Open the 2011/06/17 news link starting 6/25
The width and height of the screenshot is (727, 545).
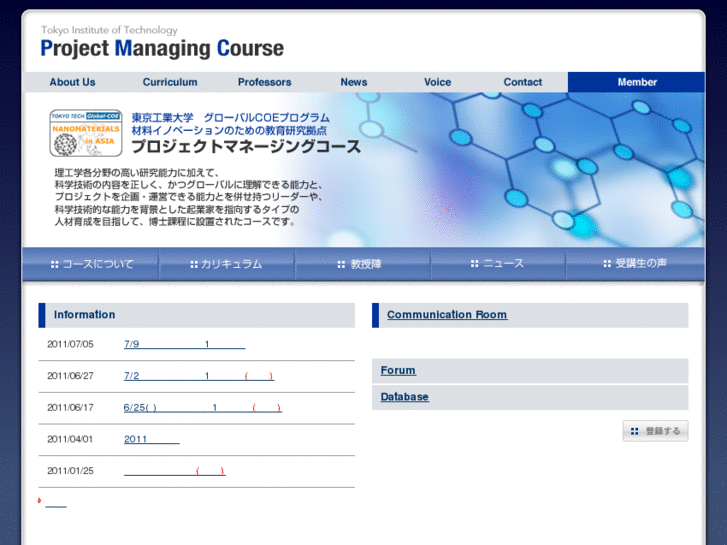point(203,407)
